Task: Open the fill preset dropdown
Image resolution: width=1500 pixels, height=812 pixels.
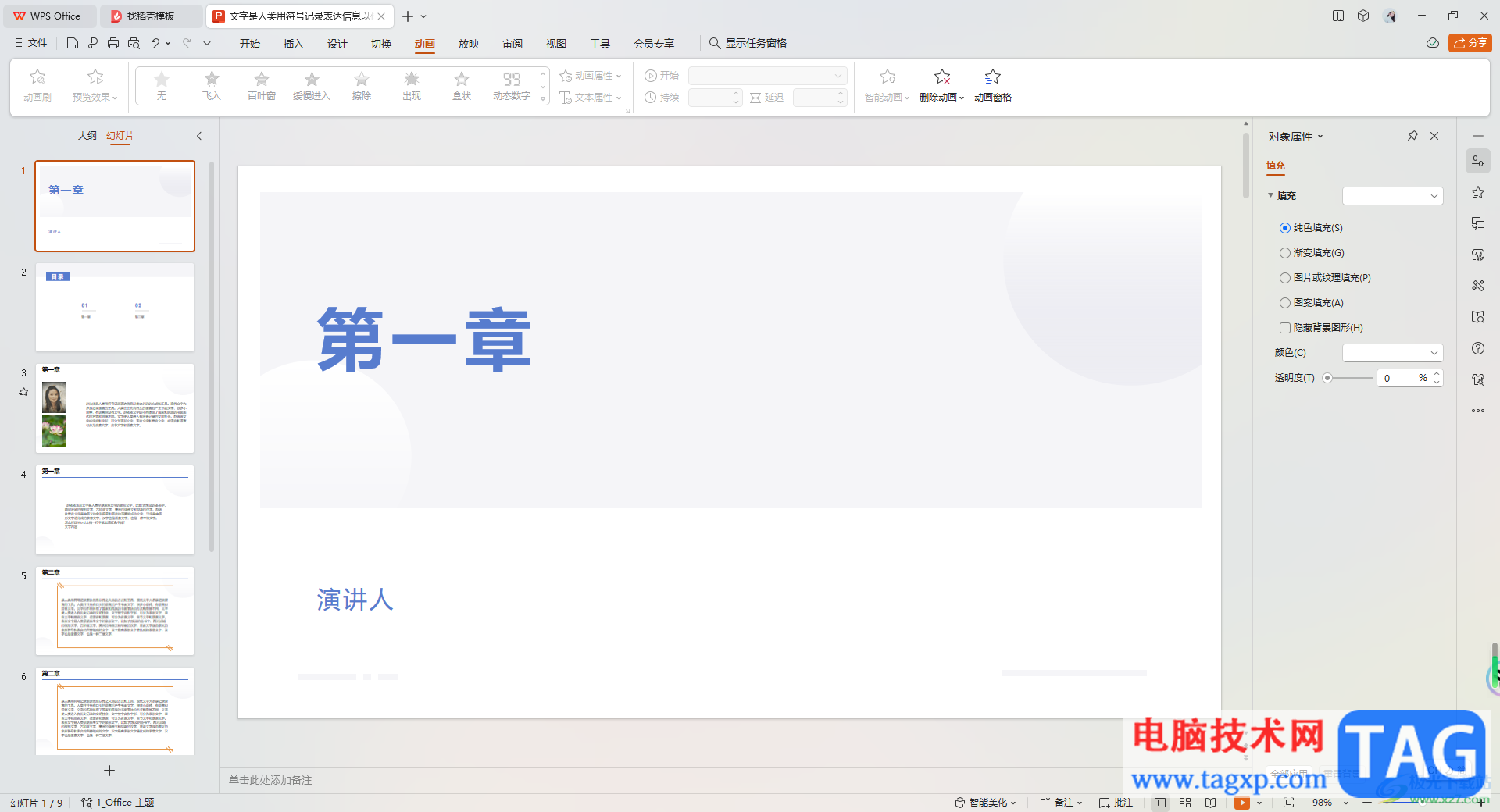Action: tap(1392, 196)
